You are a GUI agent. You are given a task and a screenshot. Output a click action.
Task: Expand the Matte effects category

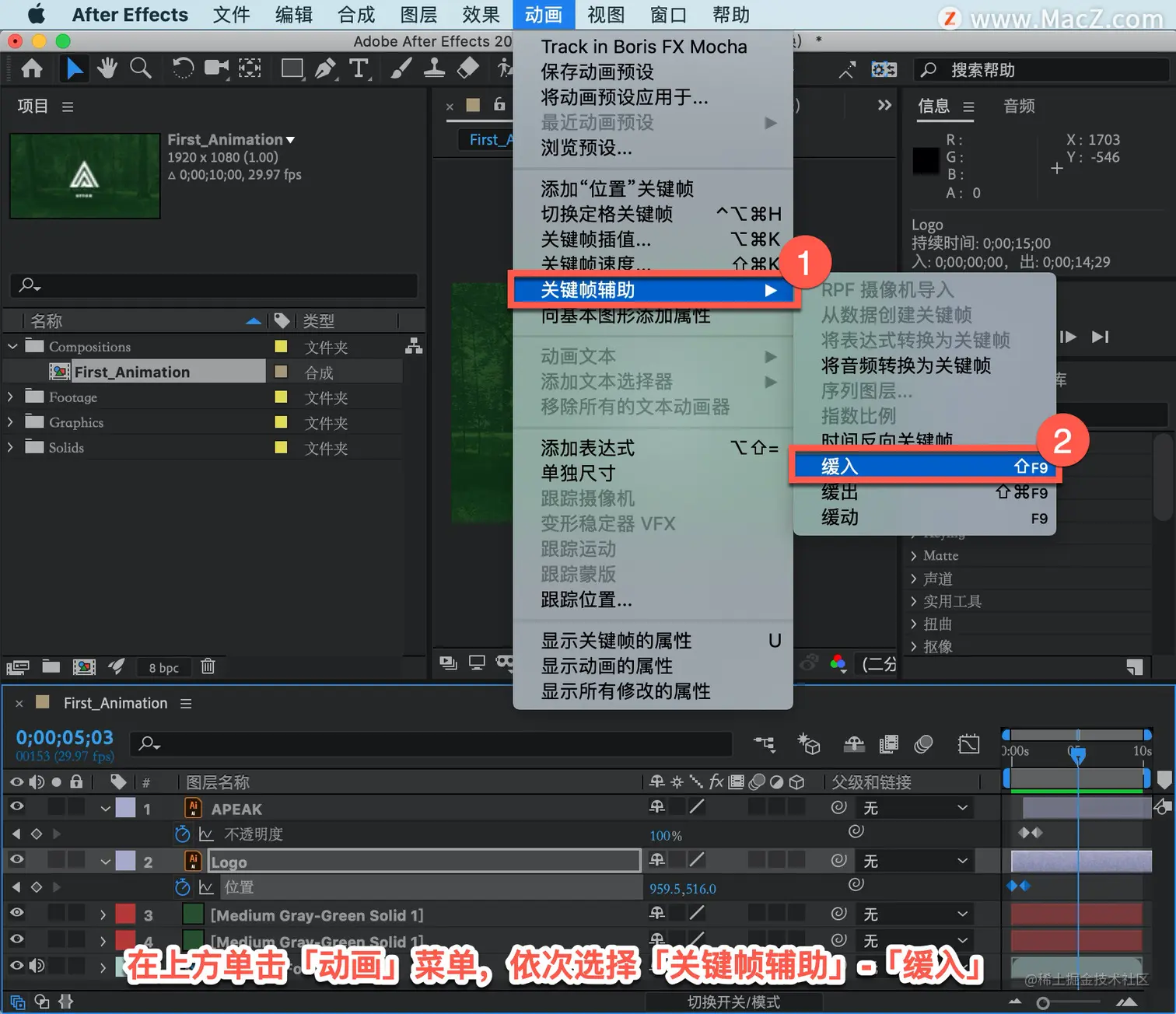[914, 556]
